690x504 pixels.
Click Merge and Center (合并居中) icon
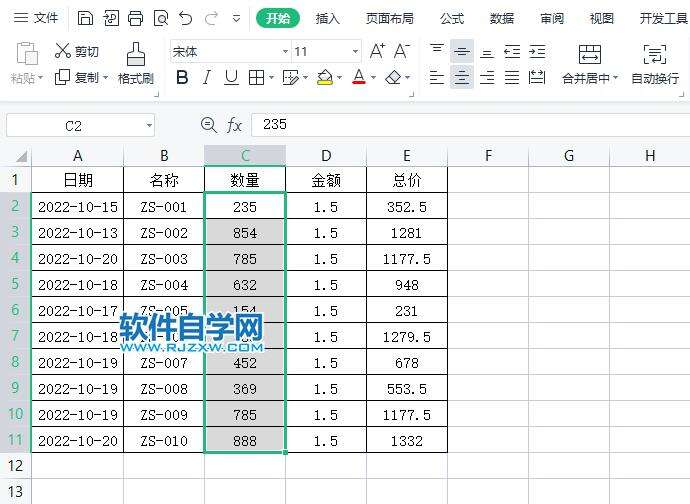coord(590,54)
